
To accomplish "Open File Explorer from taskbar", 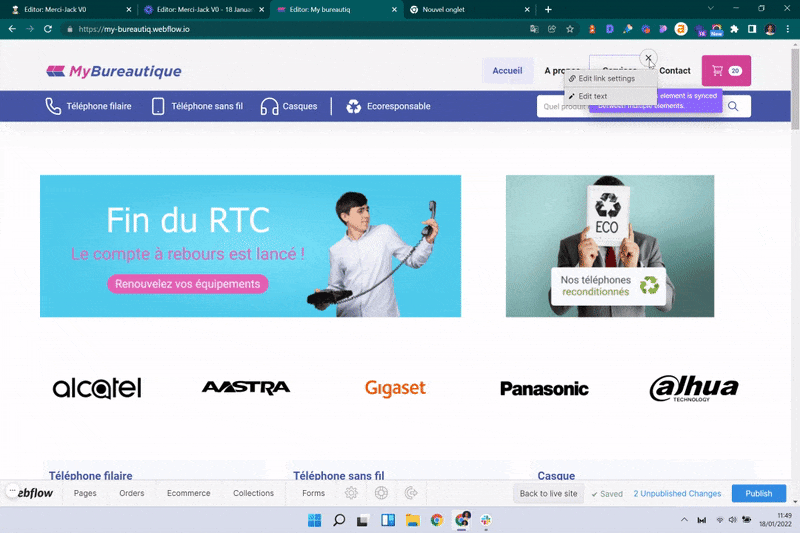I will coord(412,520).
